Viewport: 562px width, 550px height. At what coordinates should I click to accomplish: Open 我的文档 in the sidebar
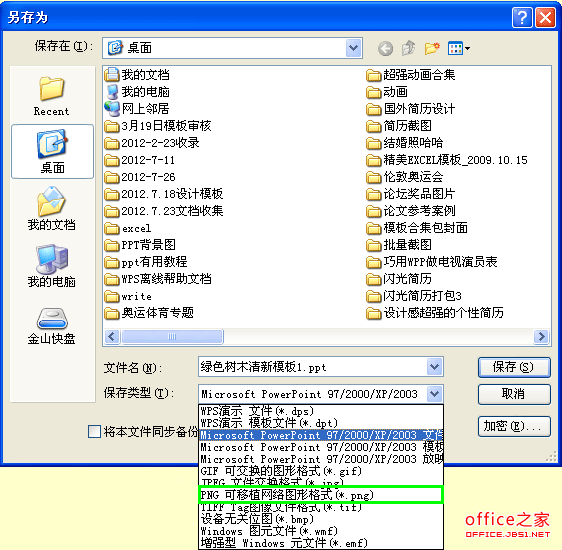tap(52, 209)
